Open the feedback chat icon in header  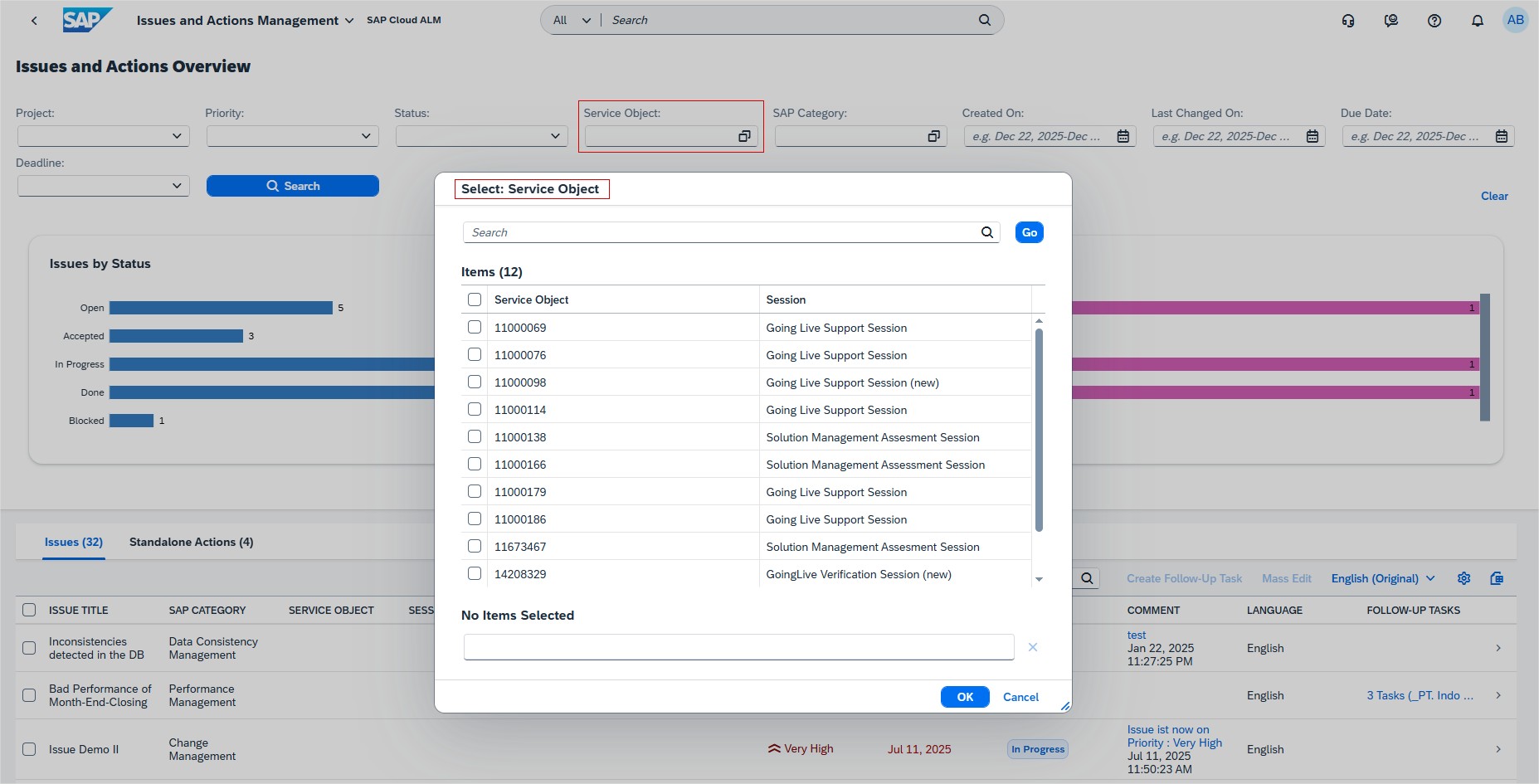[1391, 21]
